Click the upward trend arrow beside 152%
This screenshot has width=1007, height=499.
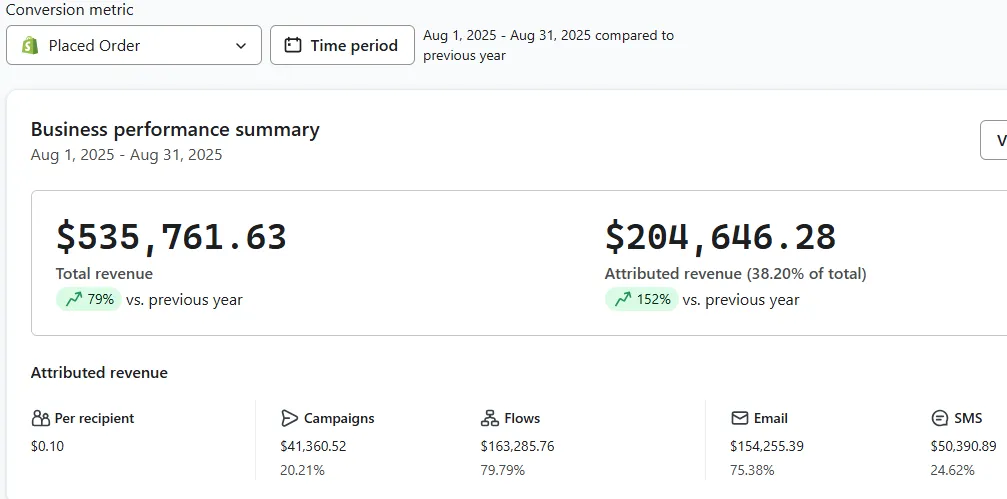click(x=622, y=299)
